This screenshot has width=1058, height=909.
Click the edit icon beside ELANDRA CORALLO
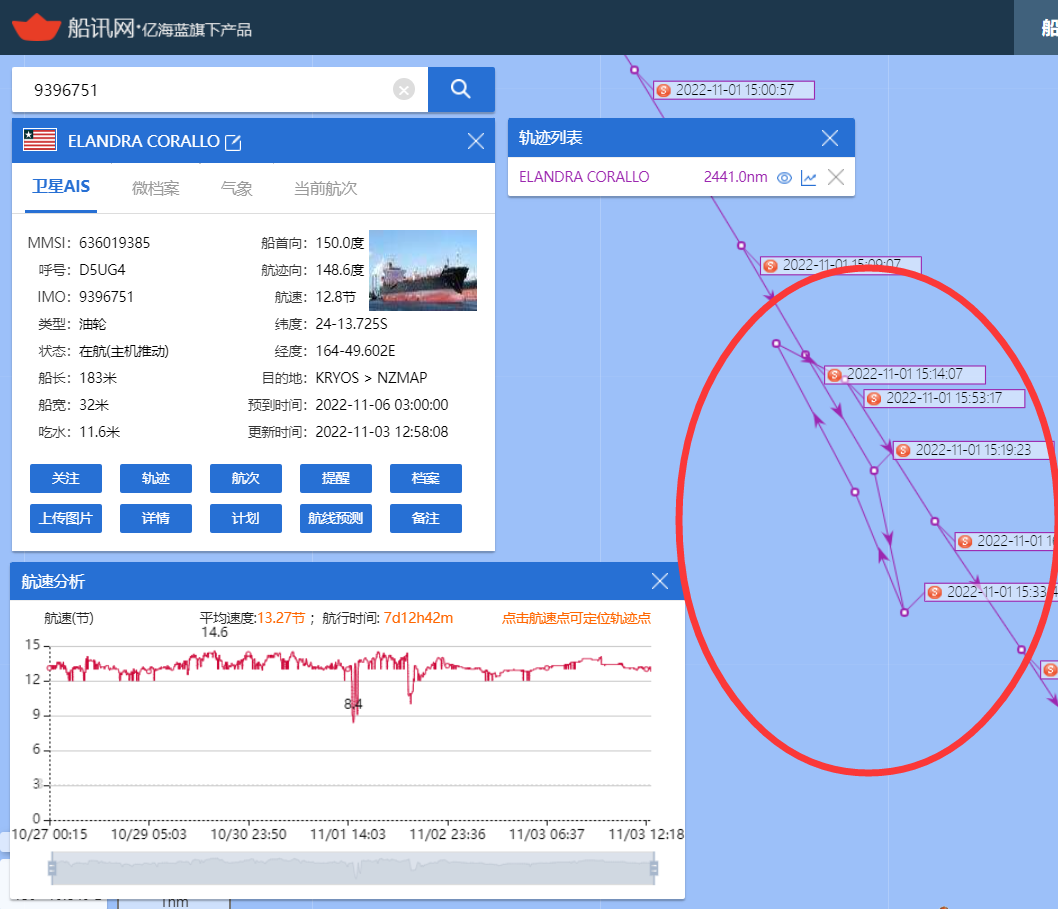[233, 142]
